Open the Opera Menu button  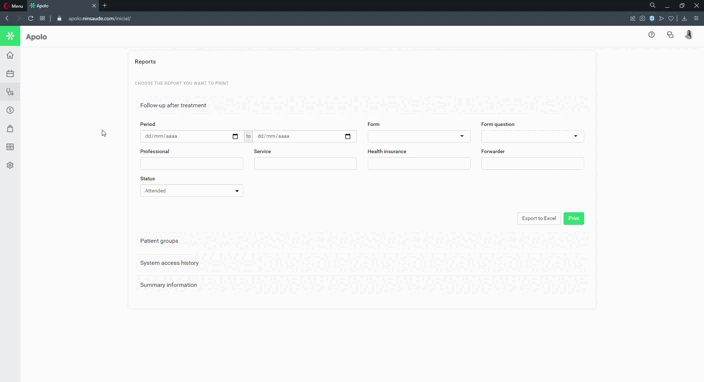[13, 6]
